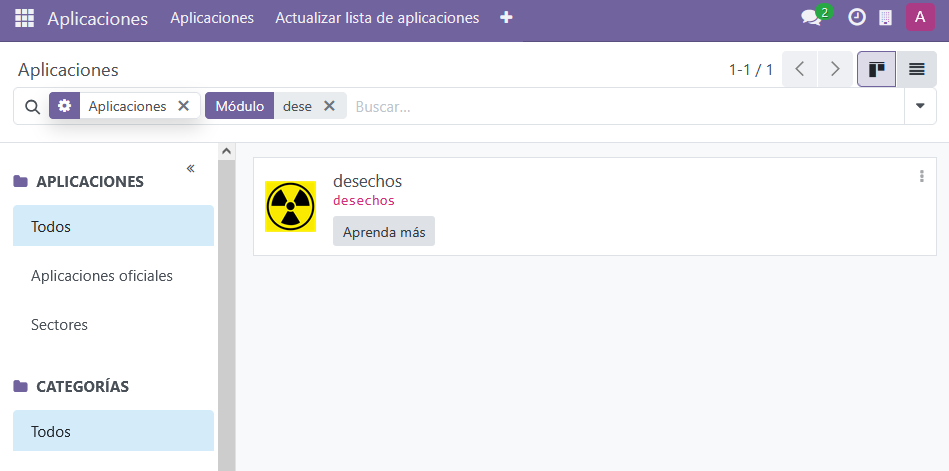Click Actualizar lista de aplicaciones menu
This screenshot has width=949, height=471.
click(x=377, y=18)
